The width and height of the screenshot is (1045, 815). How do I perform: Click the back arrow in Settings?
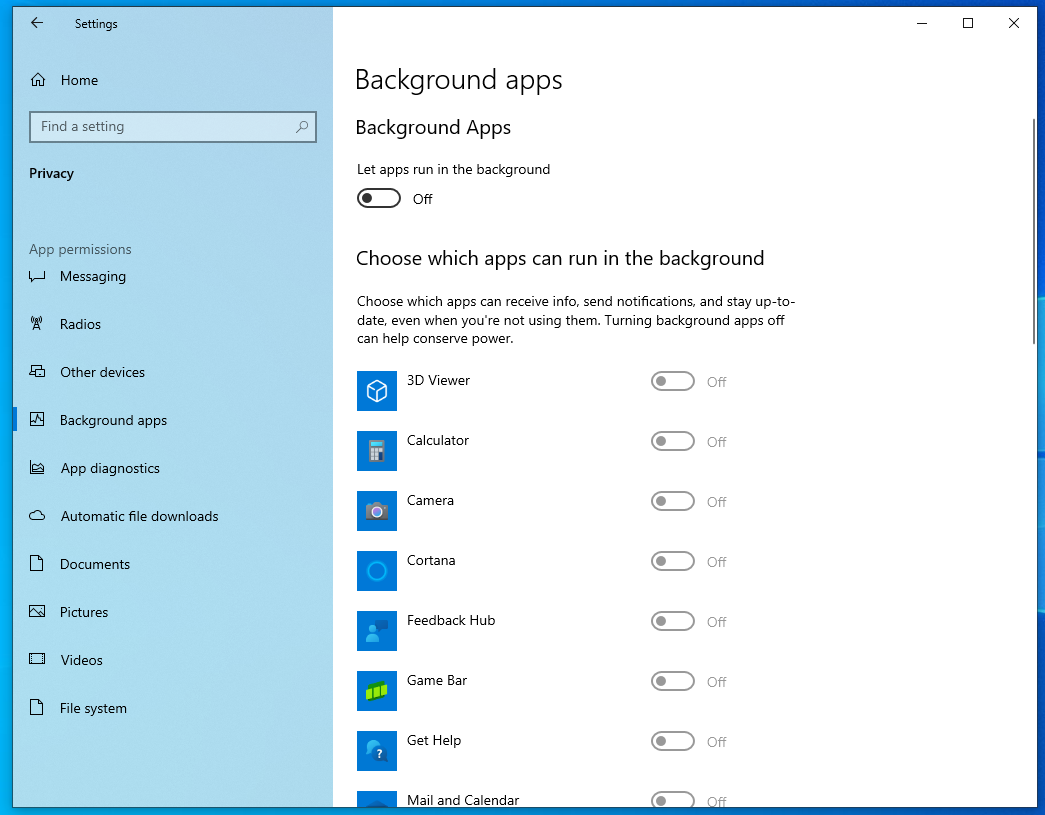click(x=37, y=23)
